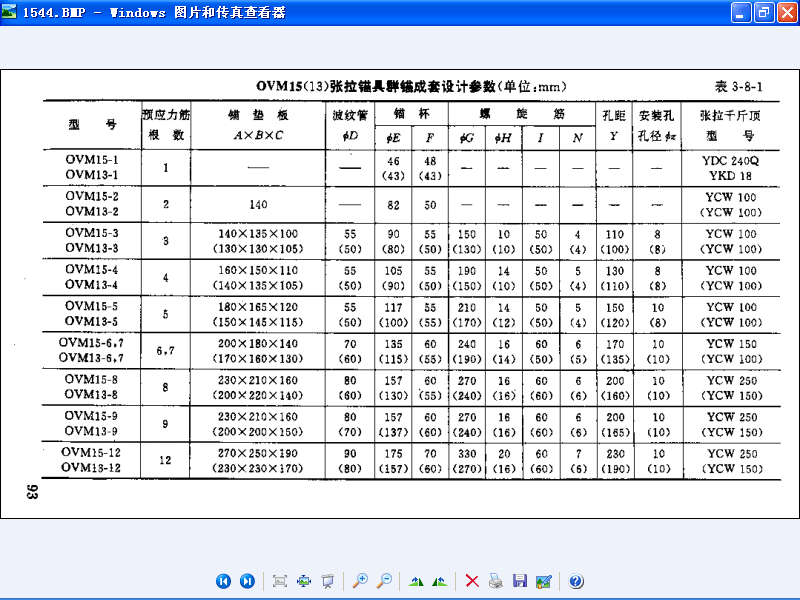Screen dimensions: 800x600
Task: Click the φE value '117'
Action: pos(393,308)
